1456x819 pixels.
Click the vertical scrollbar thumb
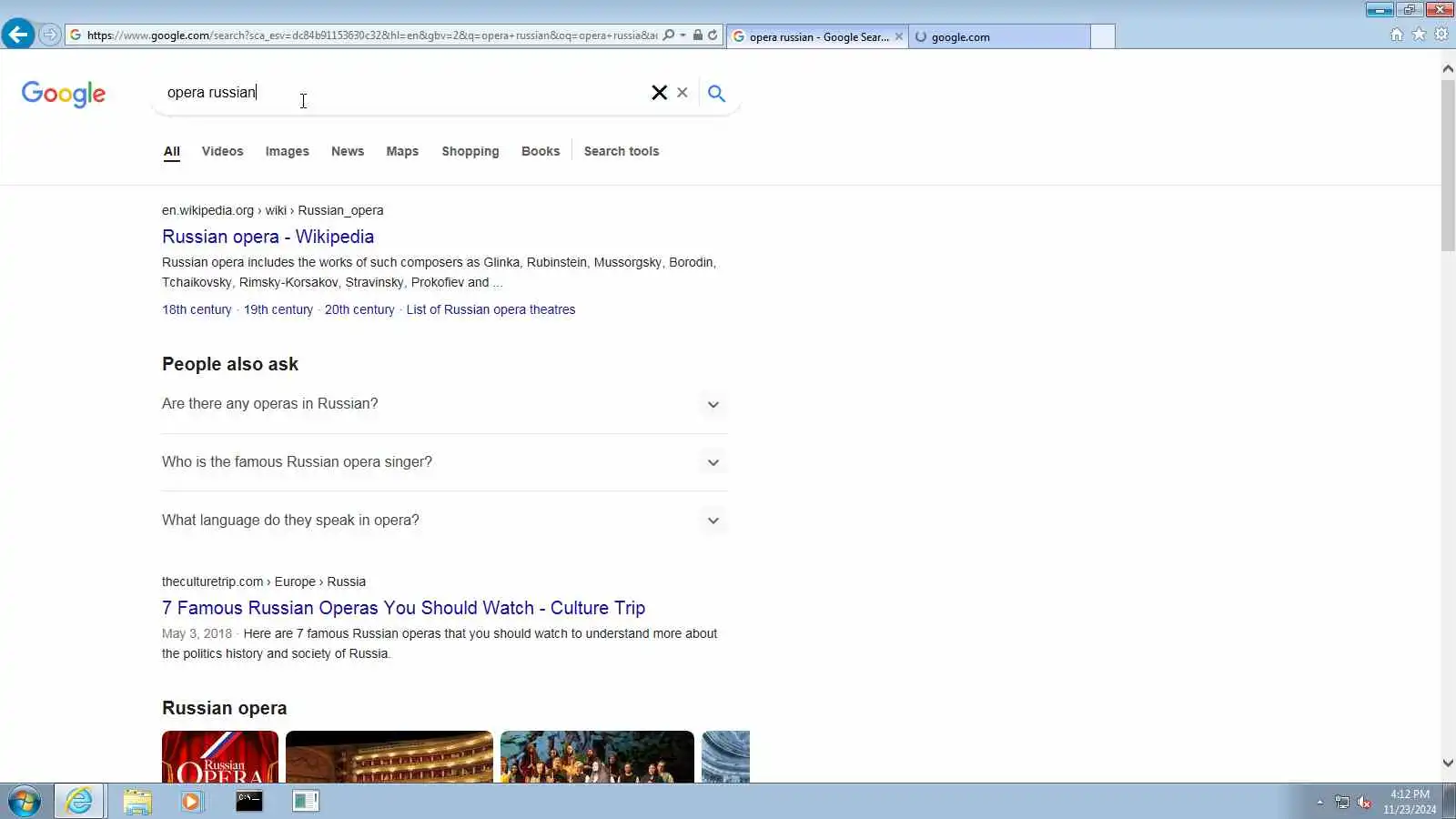(x=1448, y=166)
